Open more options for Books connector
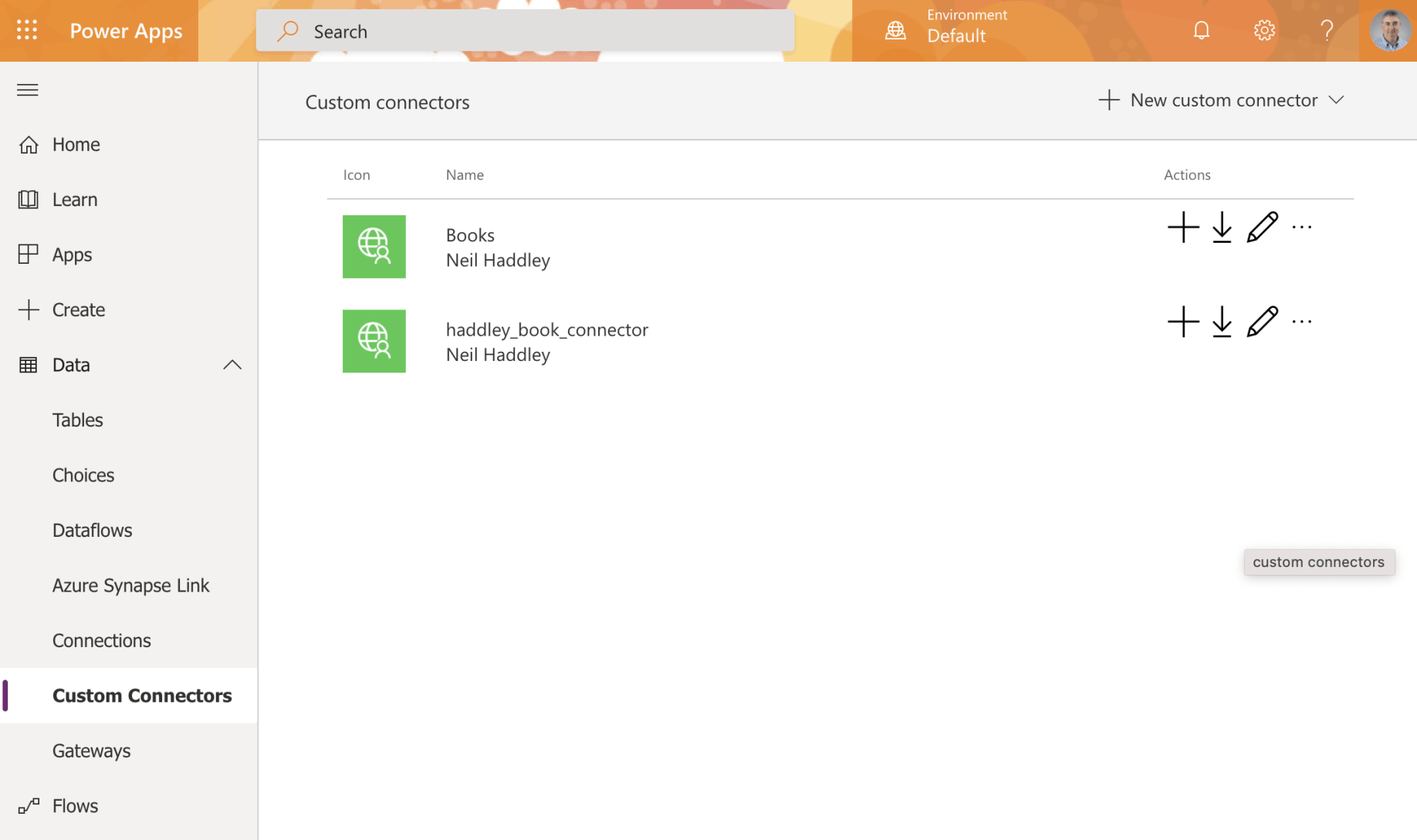The image size is (1417, 840). coord(1302,228)
